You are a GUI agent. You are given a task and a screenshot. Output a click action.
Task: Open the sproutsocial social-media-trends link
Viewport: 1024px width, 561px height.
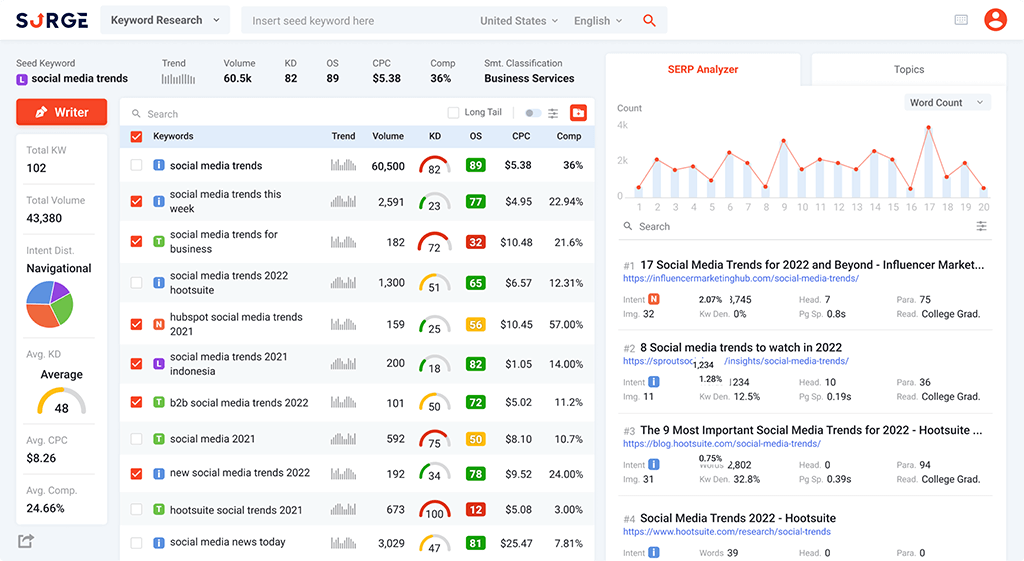(735, 361)
